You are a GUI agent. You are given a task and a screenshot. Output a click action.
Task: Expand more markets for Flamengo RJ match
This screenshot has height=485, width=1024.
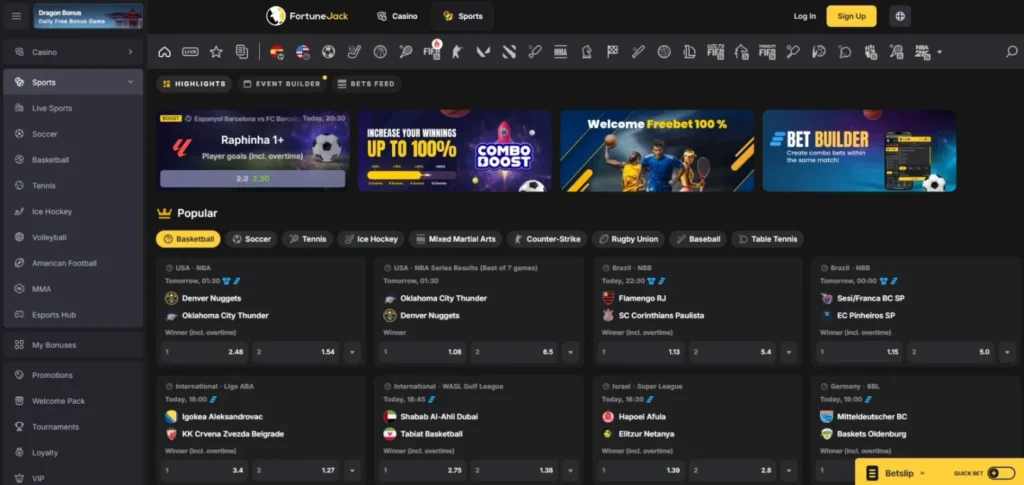pyautogui.click(x=789, y=352)
